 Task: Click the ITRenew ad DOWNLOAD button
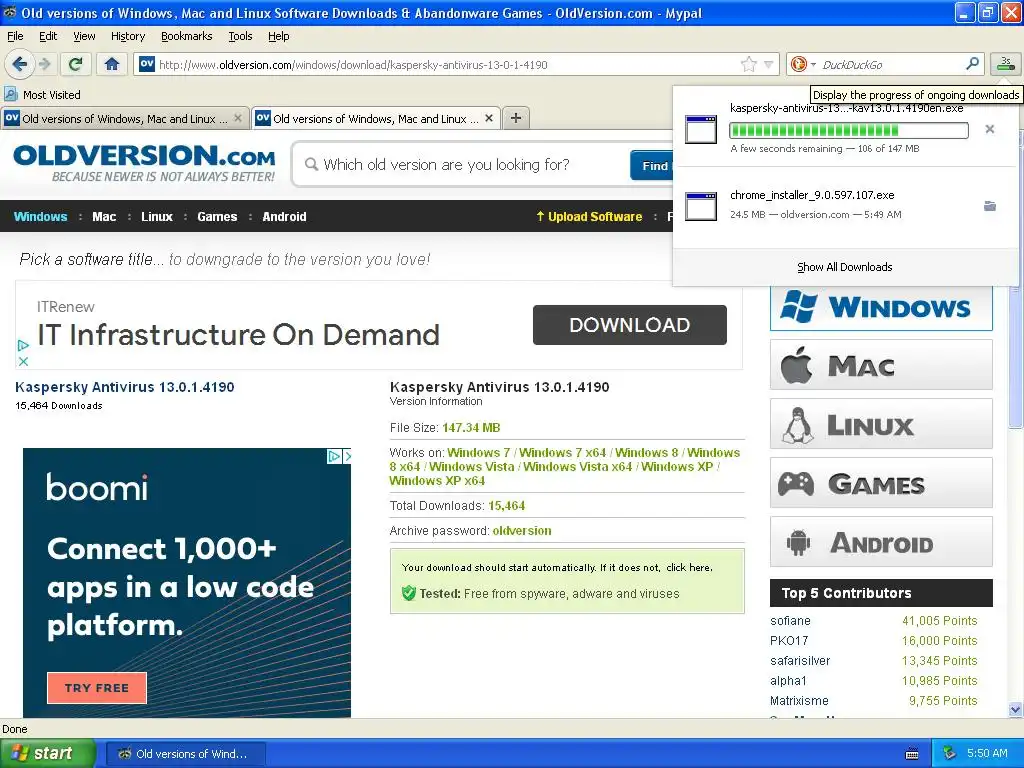[630, 325]
